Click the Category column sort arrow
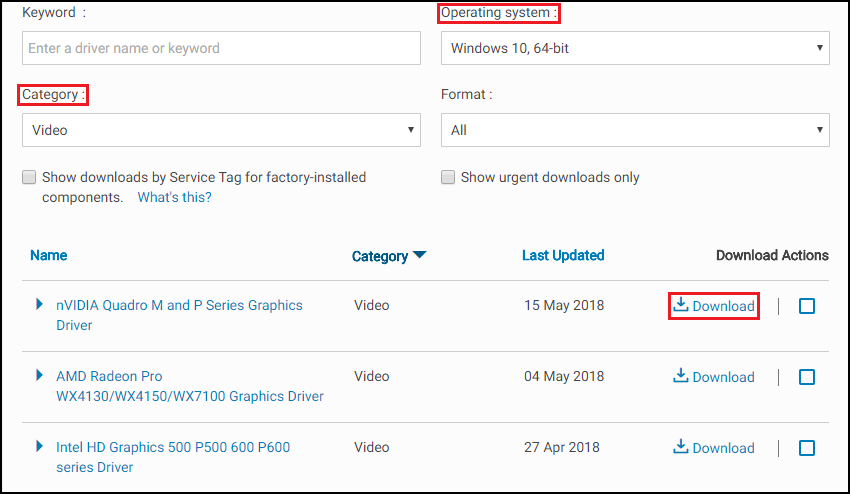 [x=420, y=255]
